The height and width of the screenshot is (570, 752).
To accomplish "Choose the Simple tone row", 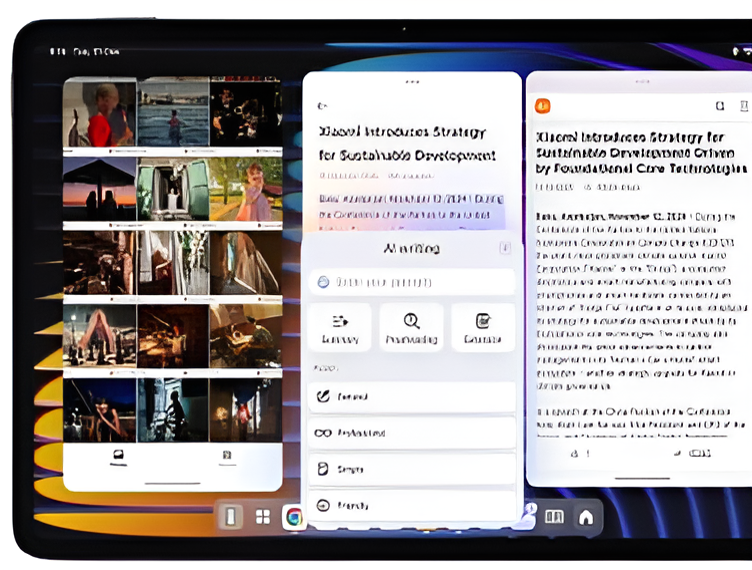I will coord(411,469).
